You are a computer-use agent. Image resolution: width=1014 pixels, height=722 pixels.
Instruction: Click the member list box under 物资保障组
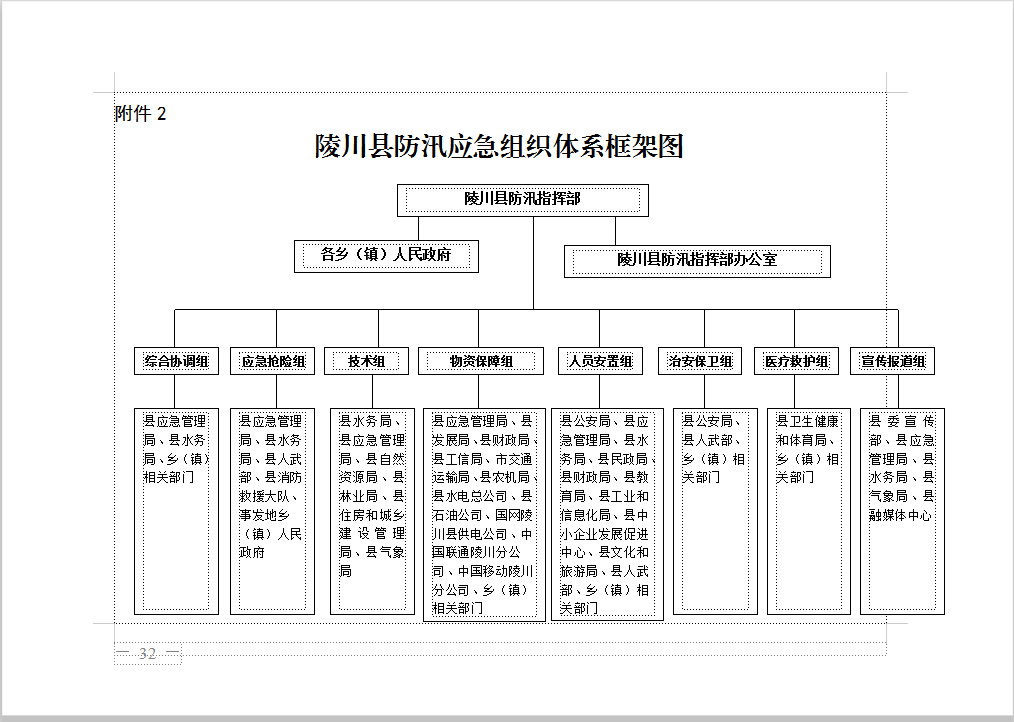click(x=484, y=514)
